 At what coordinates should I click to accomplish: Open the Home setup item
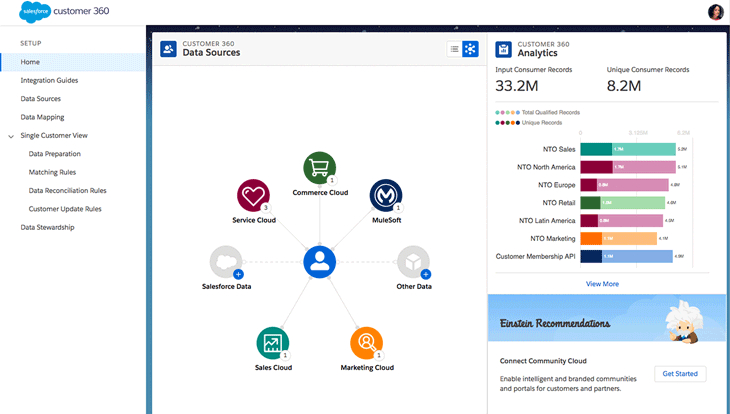click(x=31, y=62)
